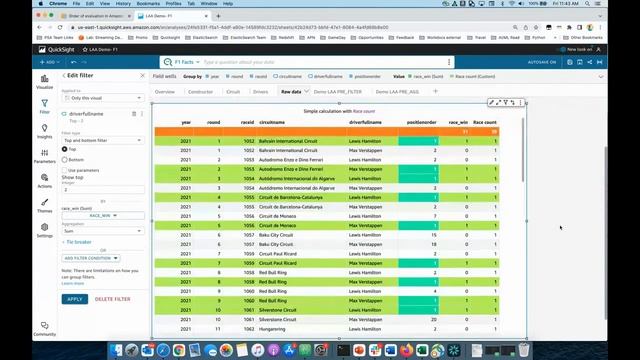640x360 pixels.
Task: Close the Edit filter pane
Action: point(142,76)
